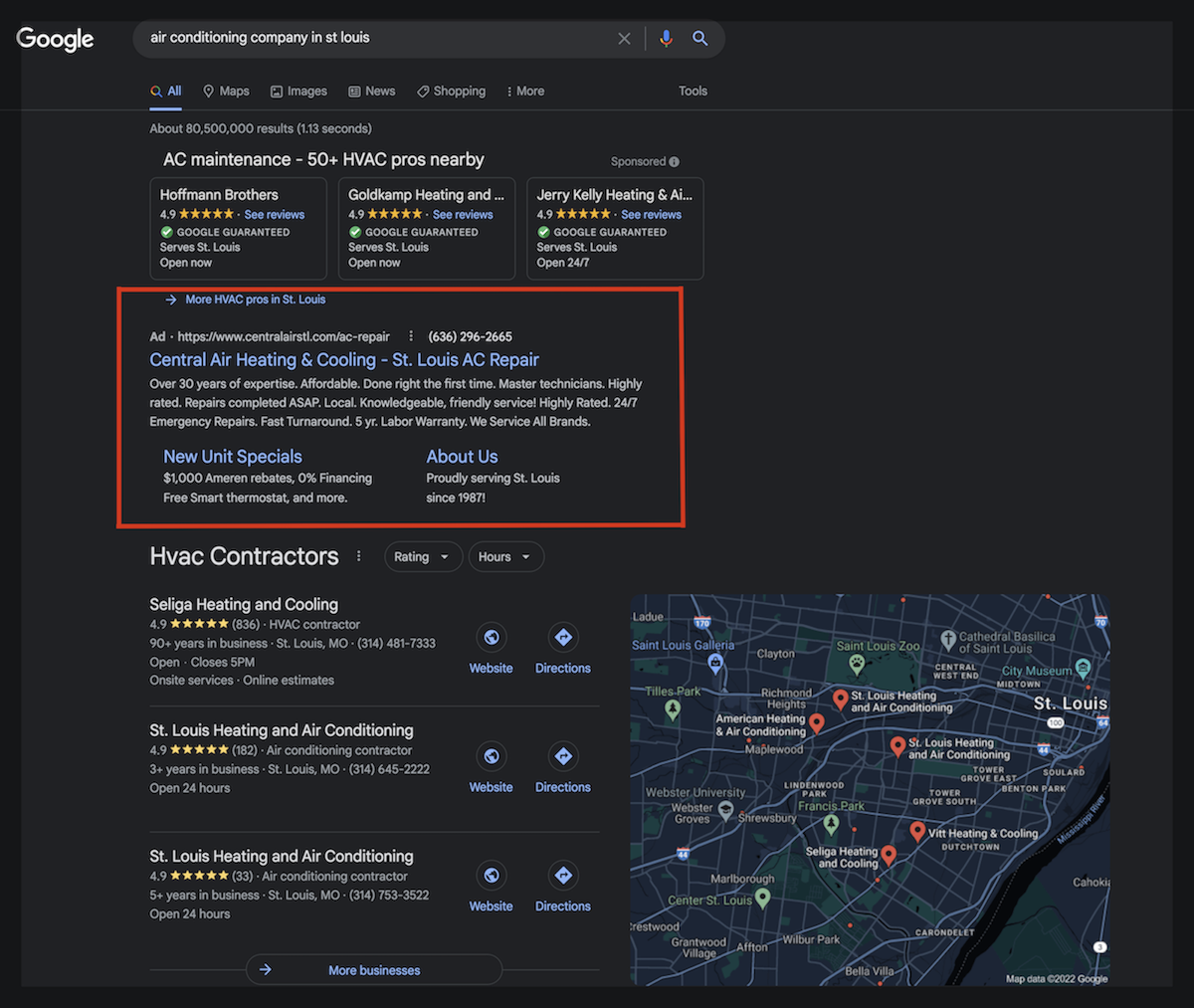Click the City Museum map marker

click(1083, 669)
